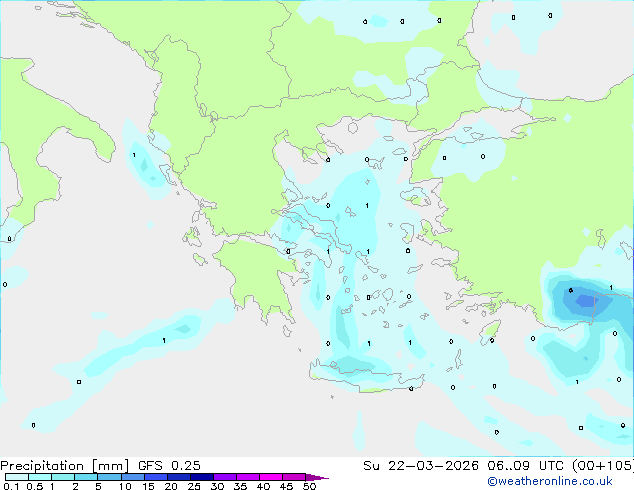634x490 pixels.
Task: Click the 30–35 mm purple legend swatch
Action: pos(225,477)
